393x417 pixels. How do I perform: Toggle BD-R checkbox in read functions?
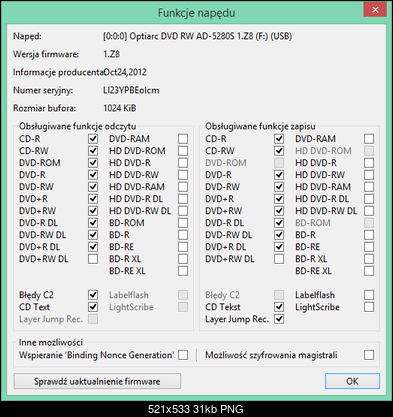click(x=183, y=235)
